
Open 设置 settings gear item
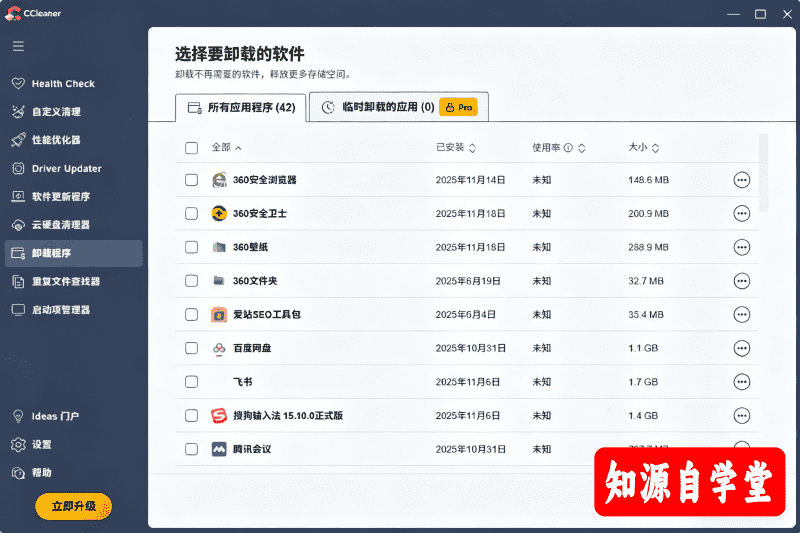coord(32,445)
